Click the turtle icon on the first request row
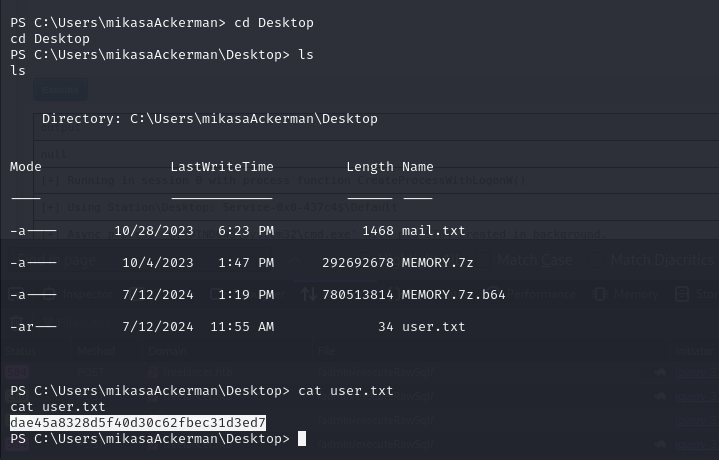 [660, 372]
